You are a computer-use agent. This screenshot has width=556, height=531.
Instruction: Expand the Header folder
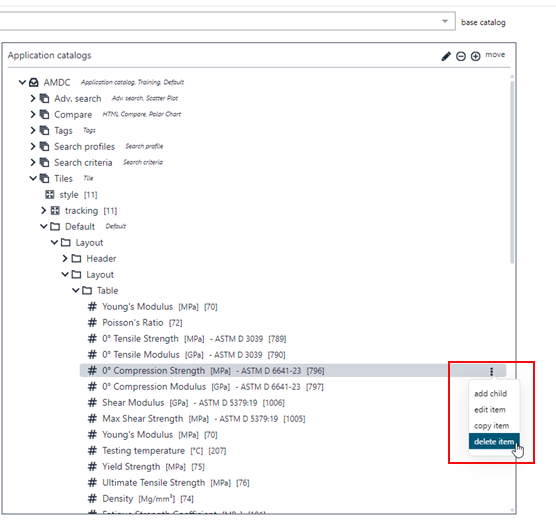(x=65, y=258)
